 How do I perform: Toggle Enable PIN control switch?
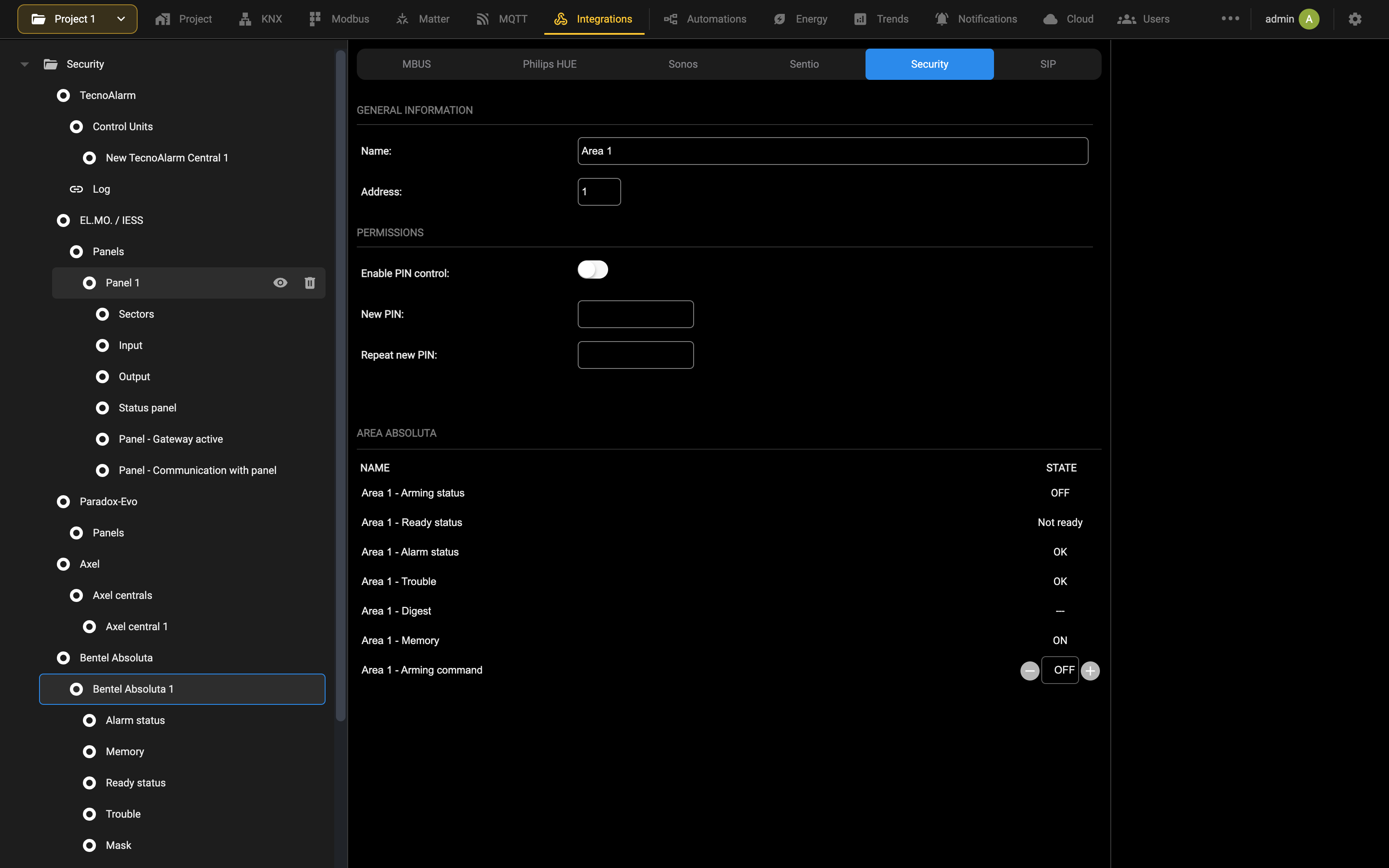(x=592, y=269)
